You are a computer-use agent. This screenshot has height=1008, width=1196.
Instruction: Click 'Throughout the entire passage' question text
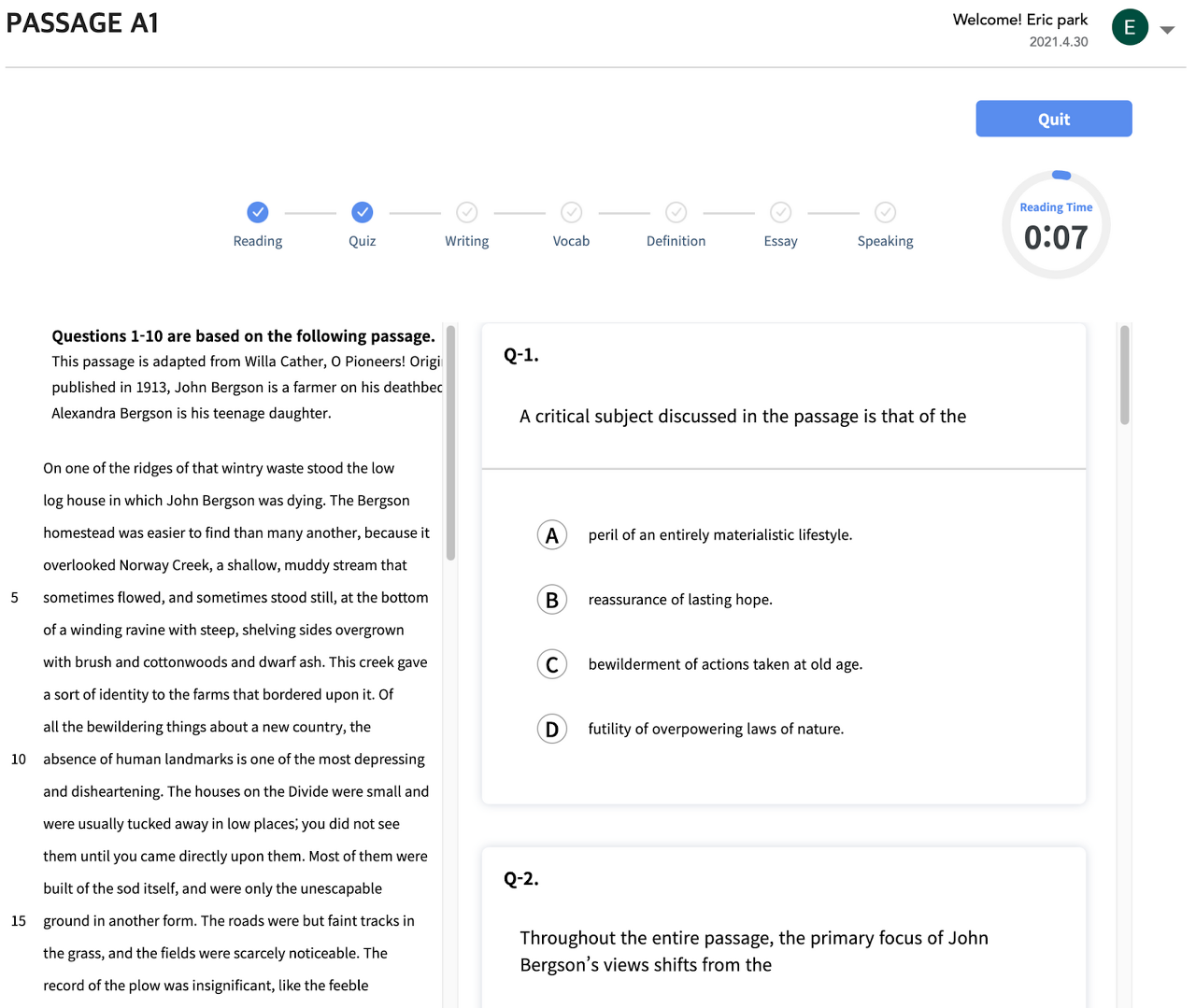tap(754, 951)
